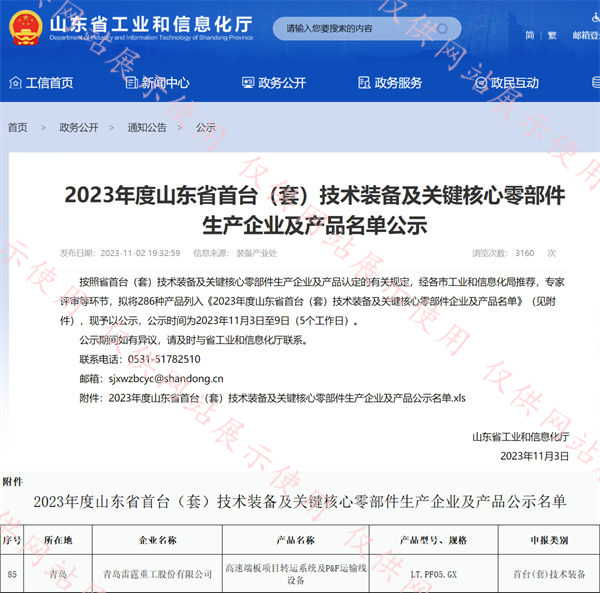Open the 邮箱登录 link
The height and width of the screenshot is (593, 600).
[585, 36]
